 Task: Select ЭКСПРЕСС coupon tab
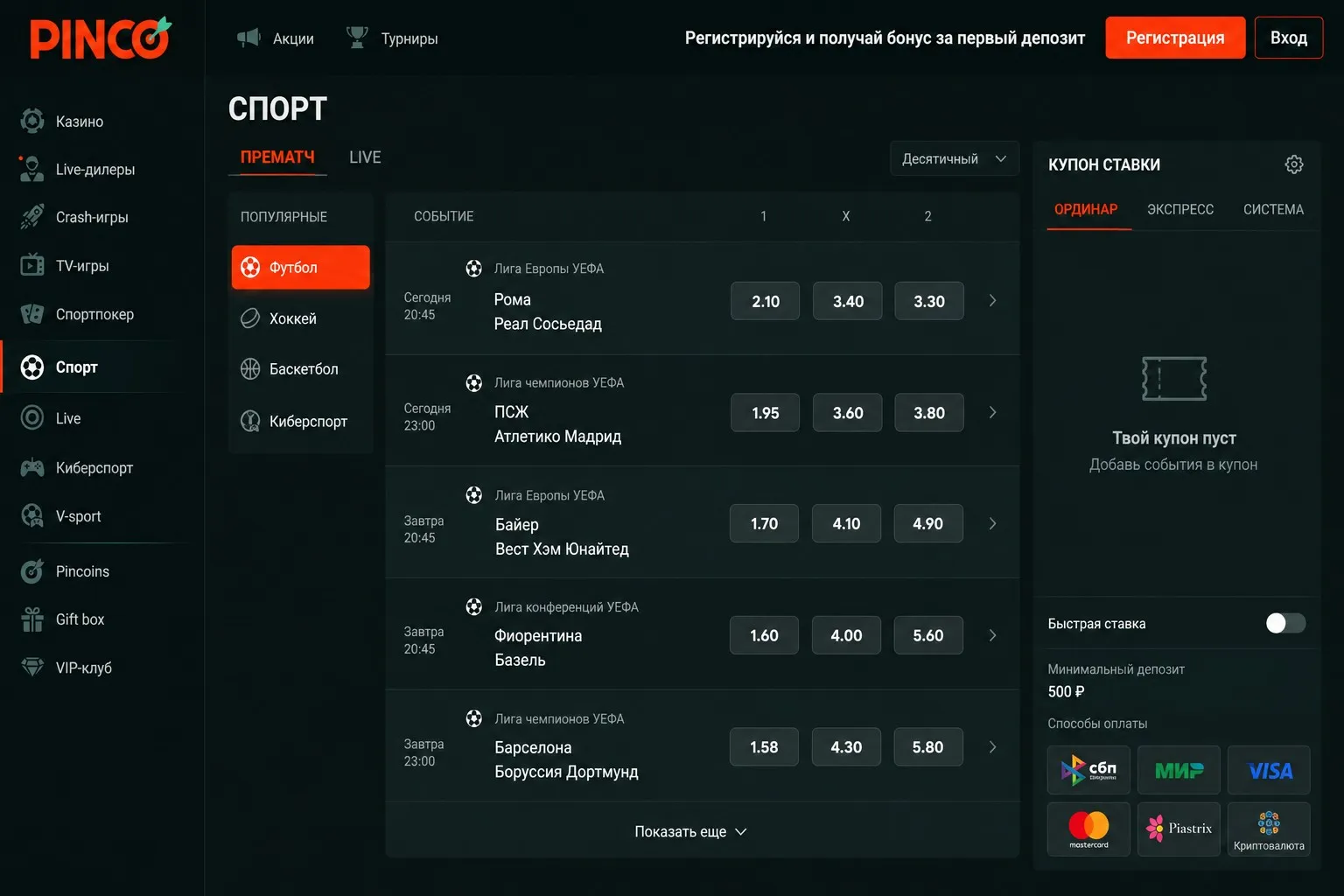[1180, 210]
